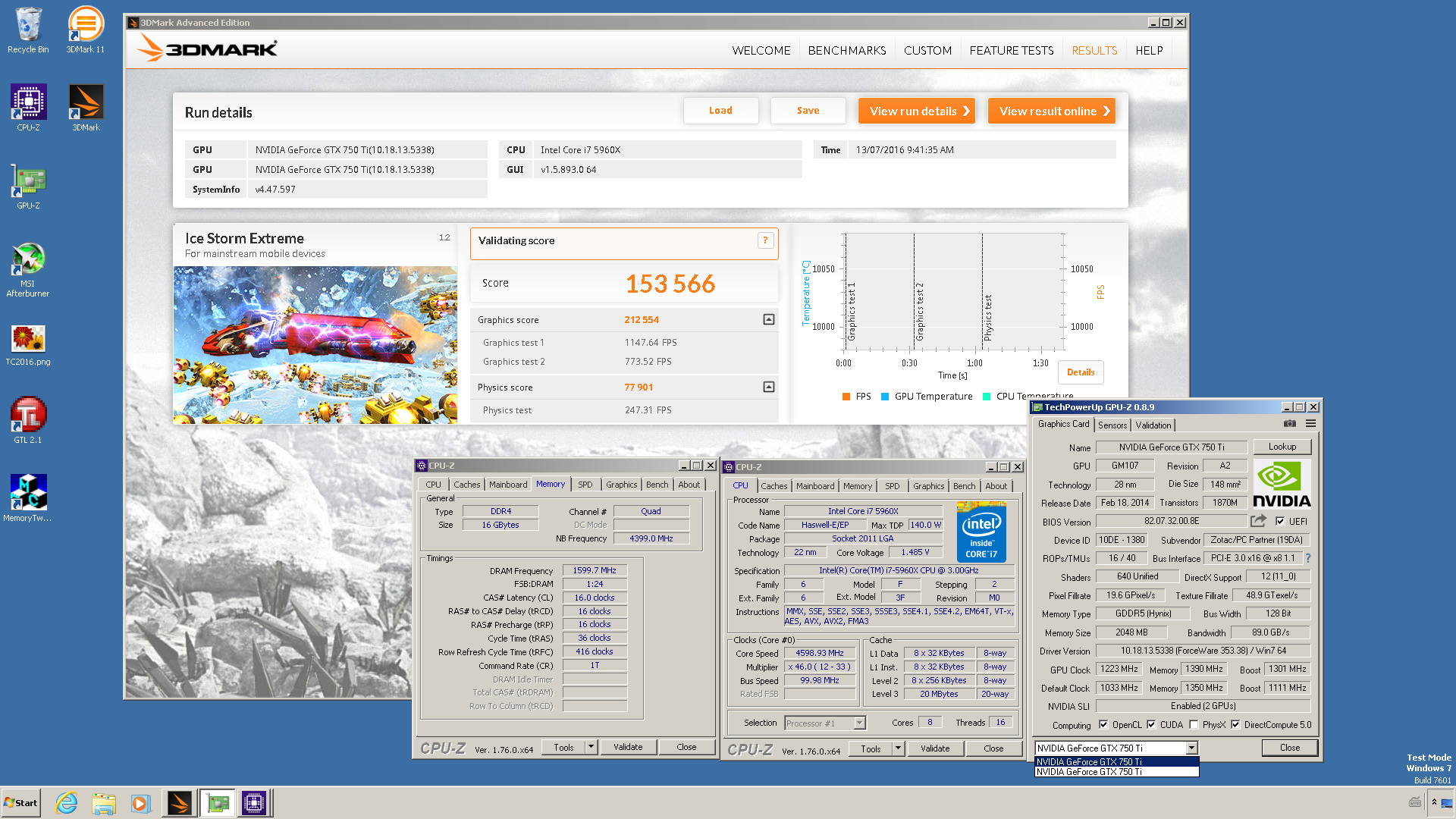Toggle the OpenCL checkbox
The image size is (1456, 819).
pos(1103,724)
